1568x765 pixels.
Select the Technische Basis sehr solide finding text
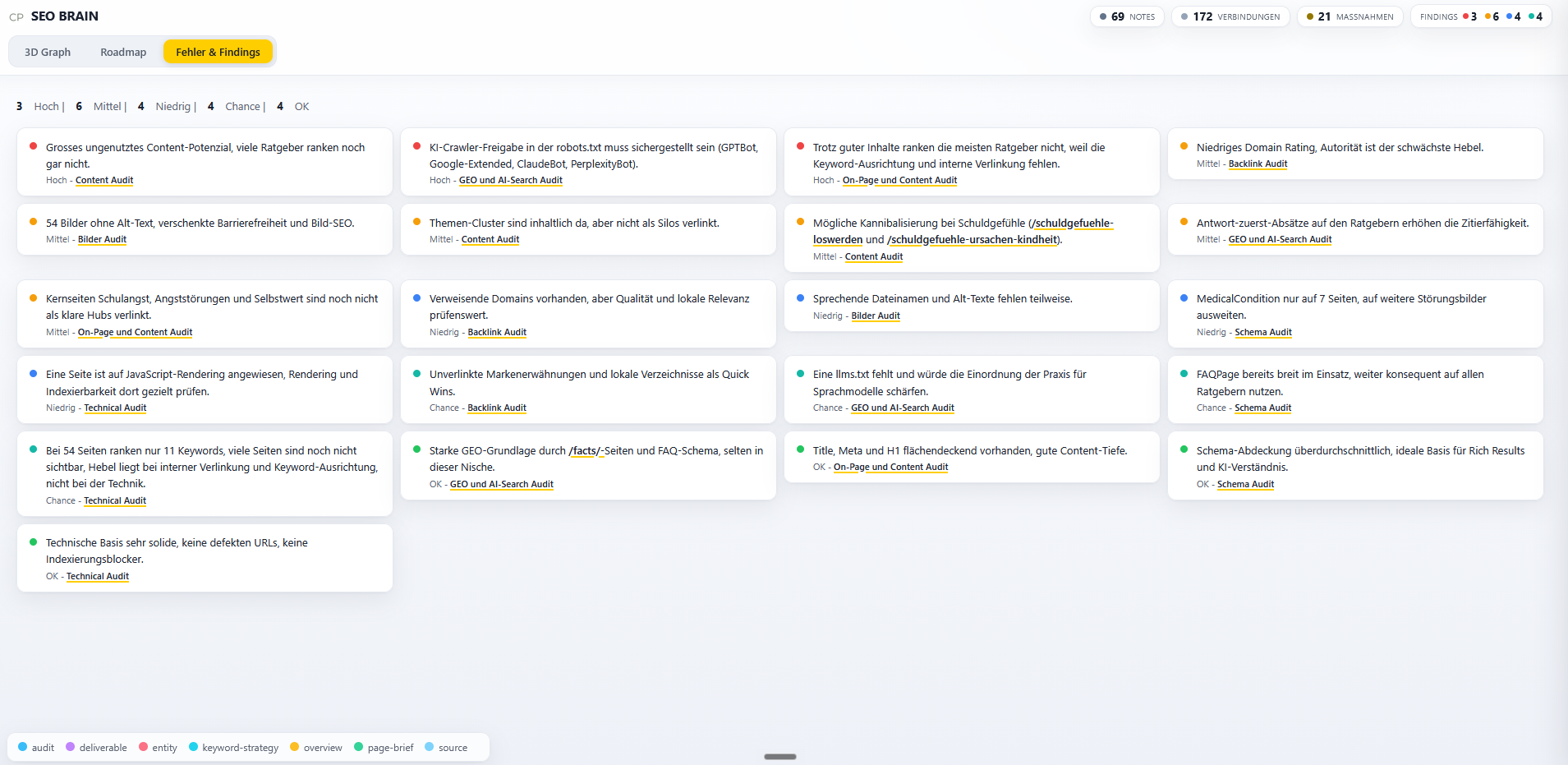177,551
